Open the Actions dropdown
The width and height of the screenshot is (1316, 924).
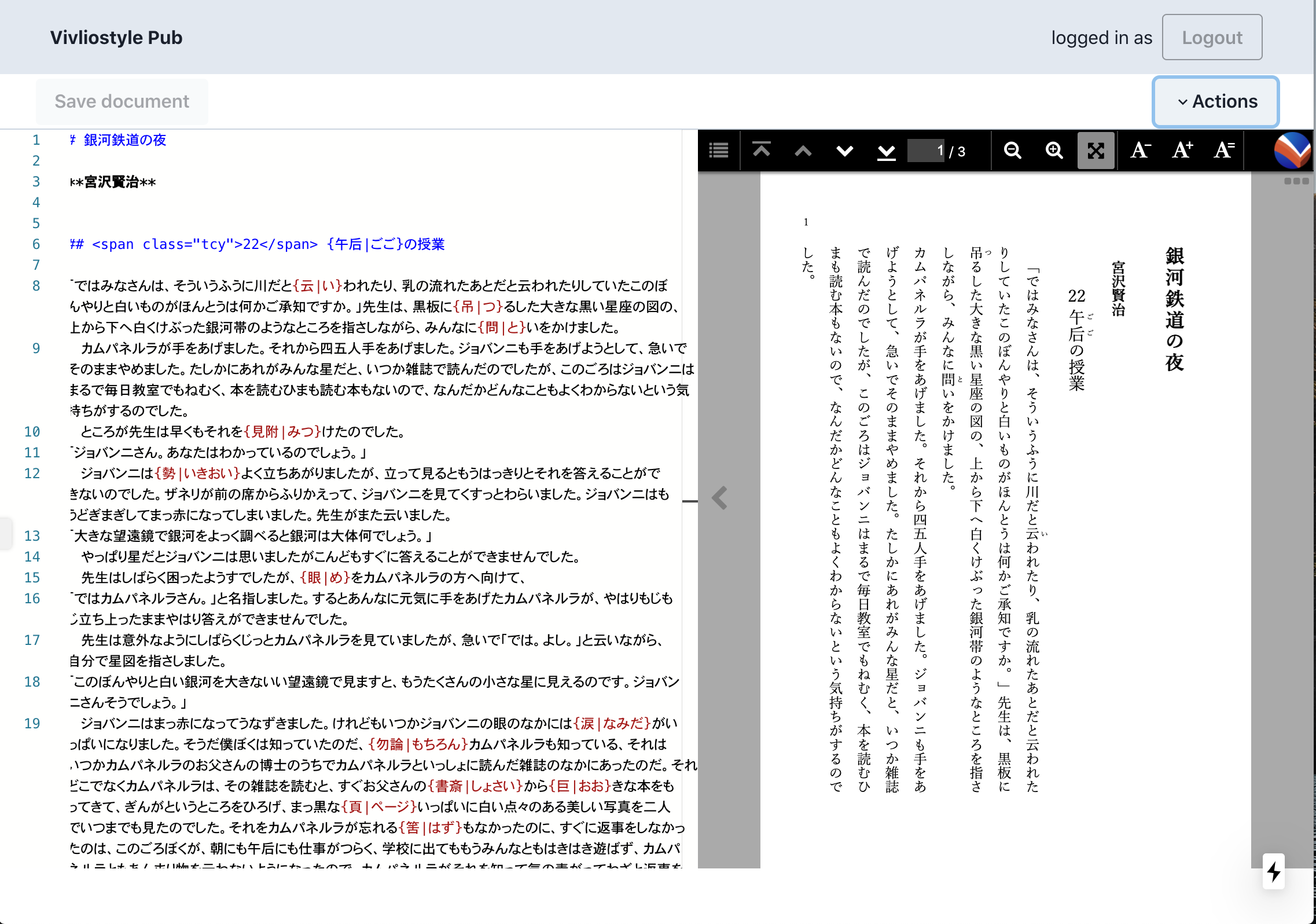click(x=1216, y=101)
